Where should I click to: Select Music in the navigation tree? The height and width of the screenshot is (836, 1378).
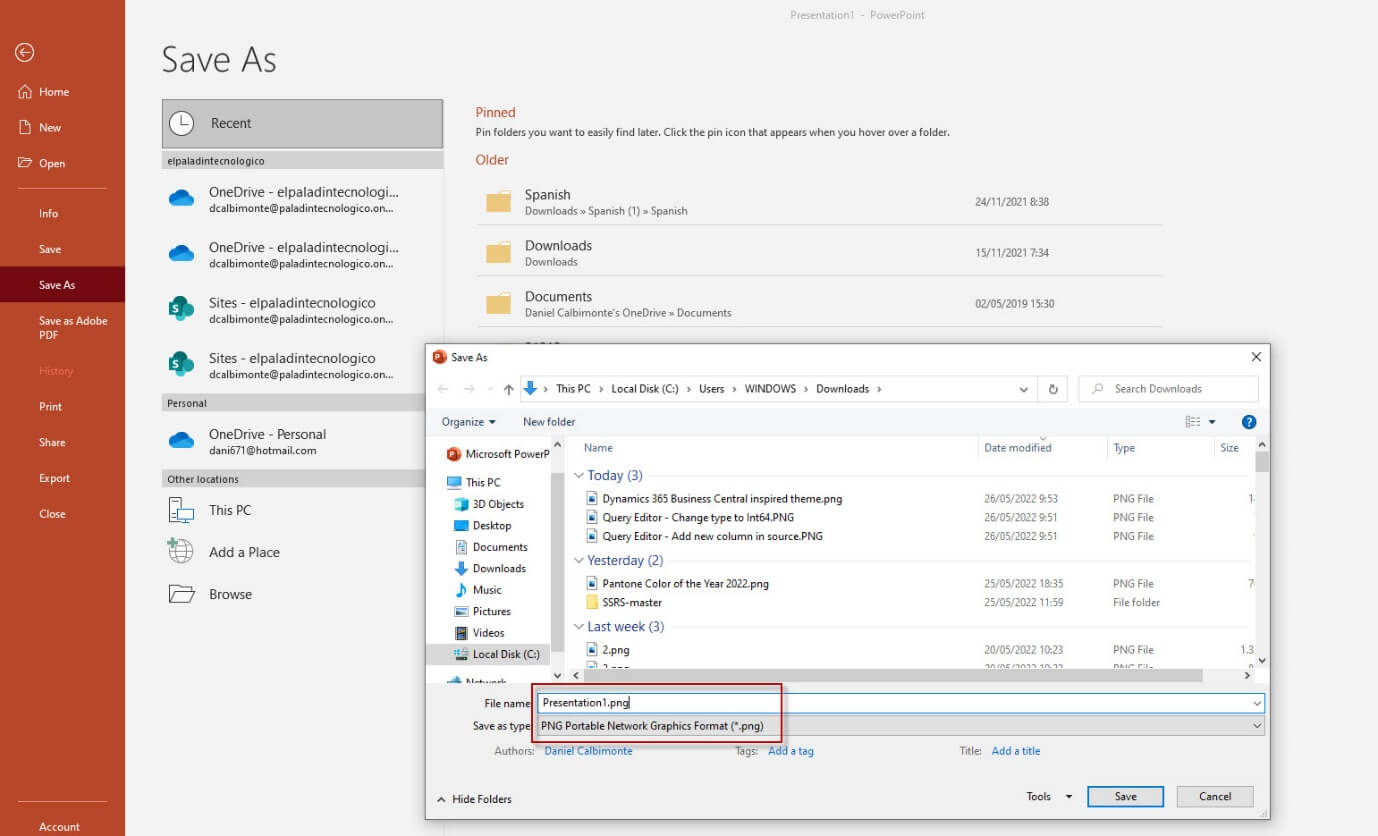coord(478,590)
